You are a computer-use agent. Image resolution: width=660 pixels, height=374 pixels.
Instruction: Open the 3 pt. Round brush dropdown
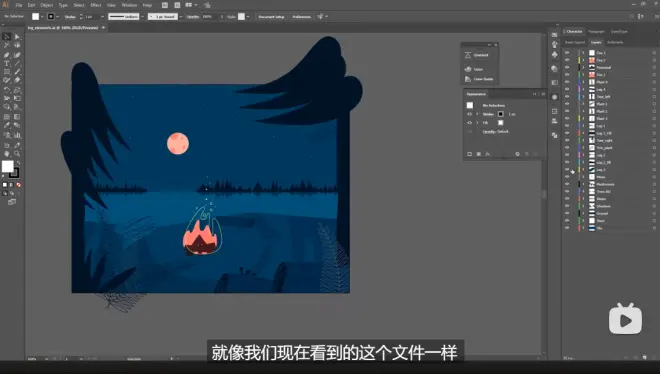[181, 17]
